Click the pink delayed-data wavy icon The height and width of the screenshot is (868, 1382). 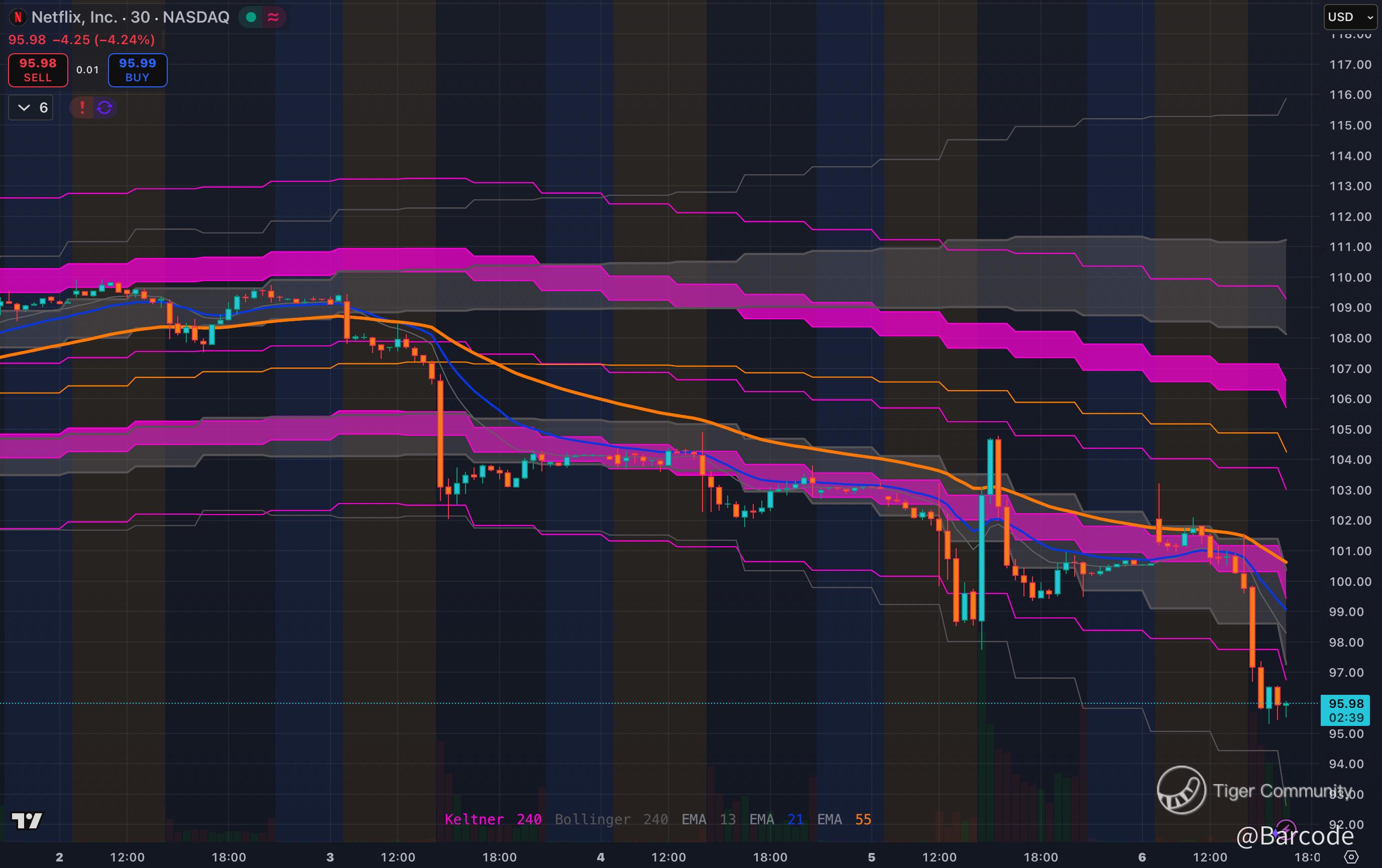click(274, 17)
